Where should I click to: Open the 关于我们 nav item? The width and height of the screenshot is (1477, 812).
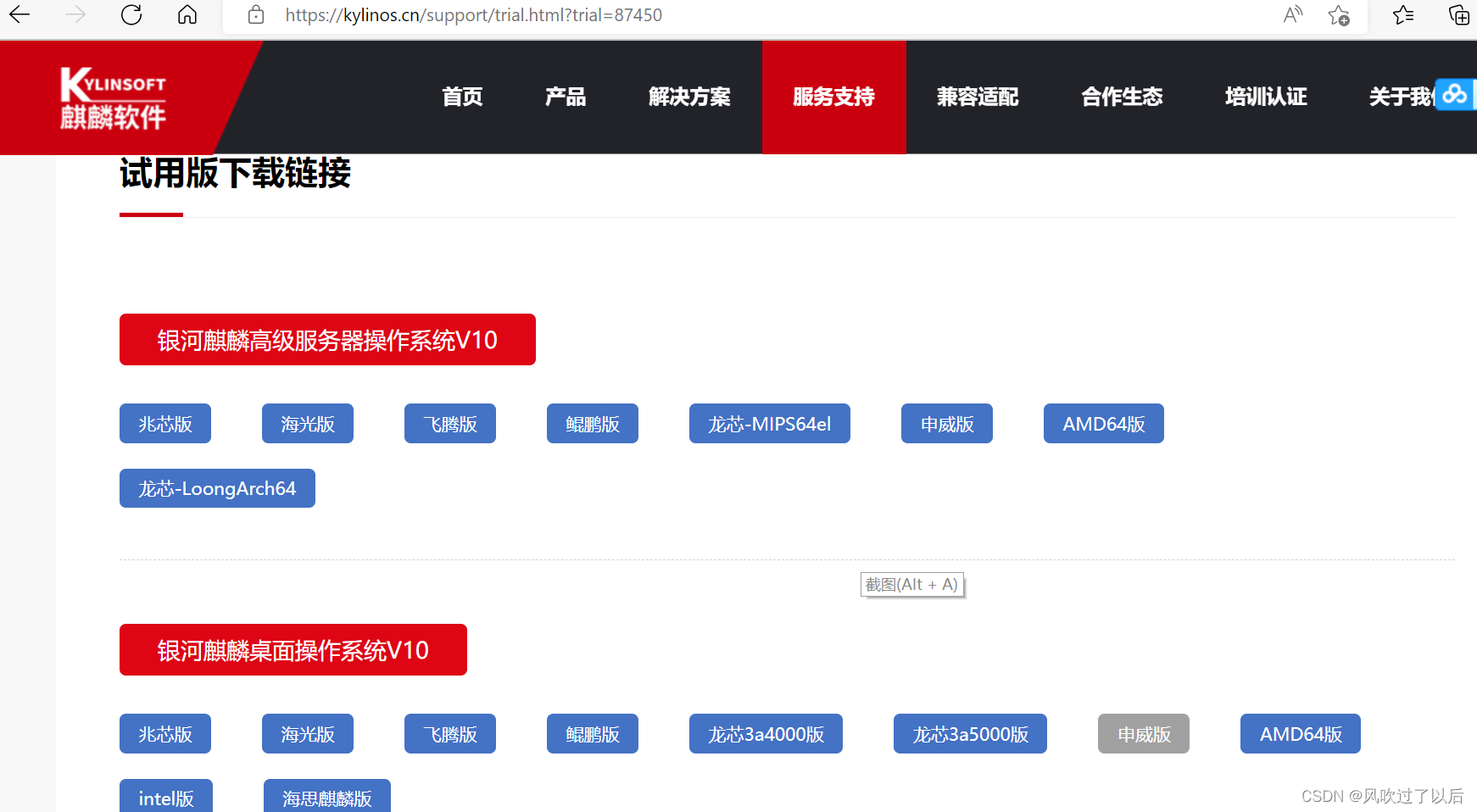pyautogui.click(x=1402, y=97)
